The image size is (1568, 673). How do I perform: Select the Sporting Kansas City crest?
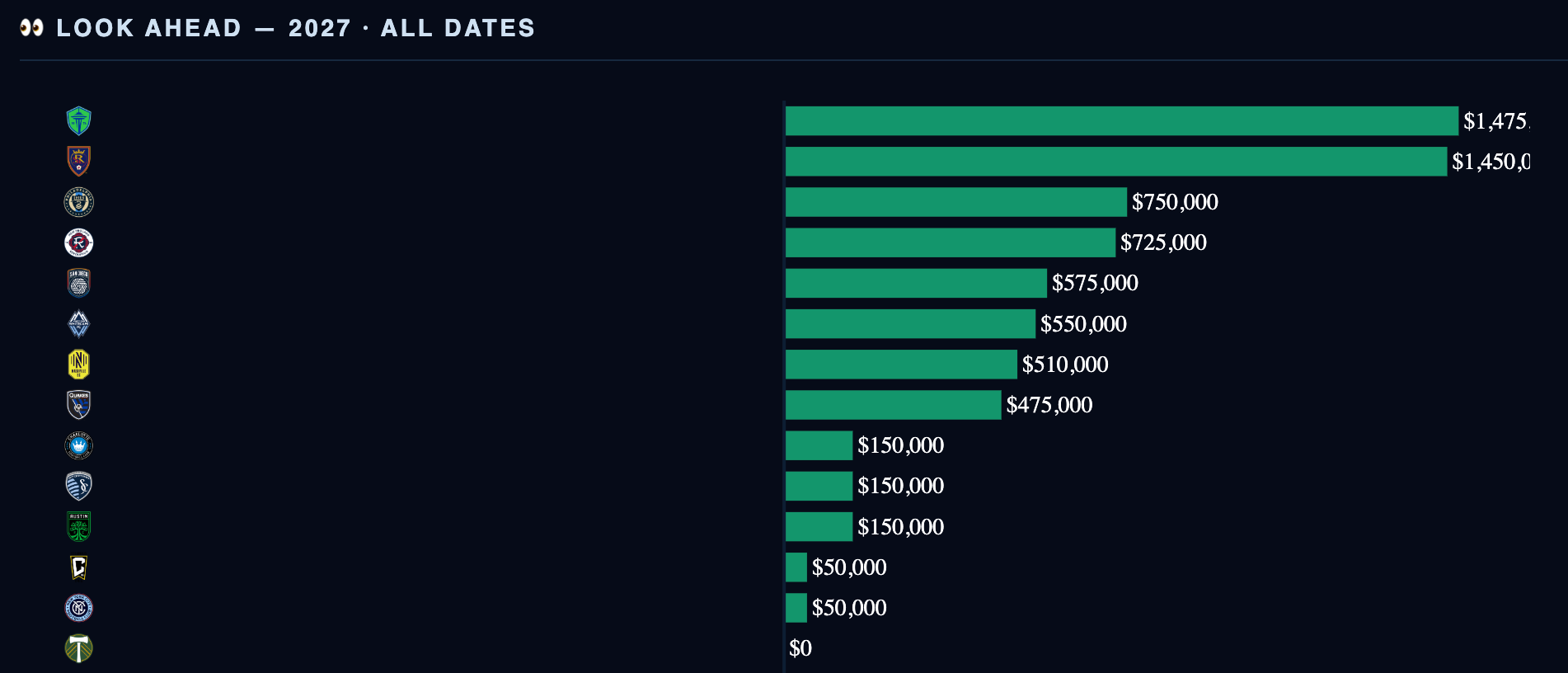(x=78, y=486)
